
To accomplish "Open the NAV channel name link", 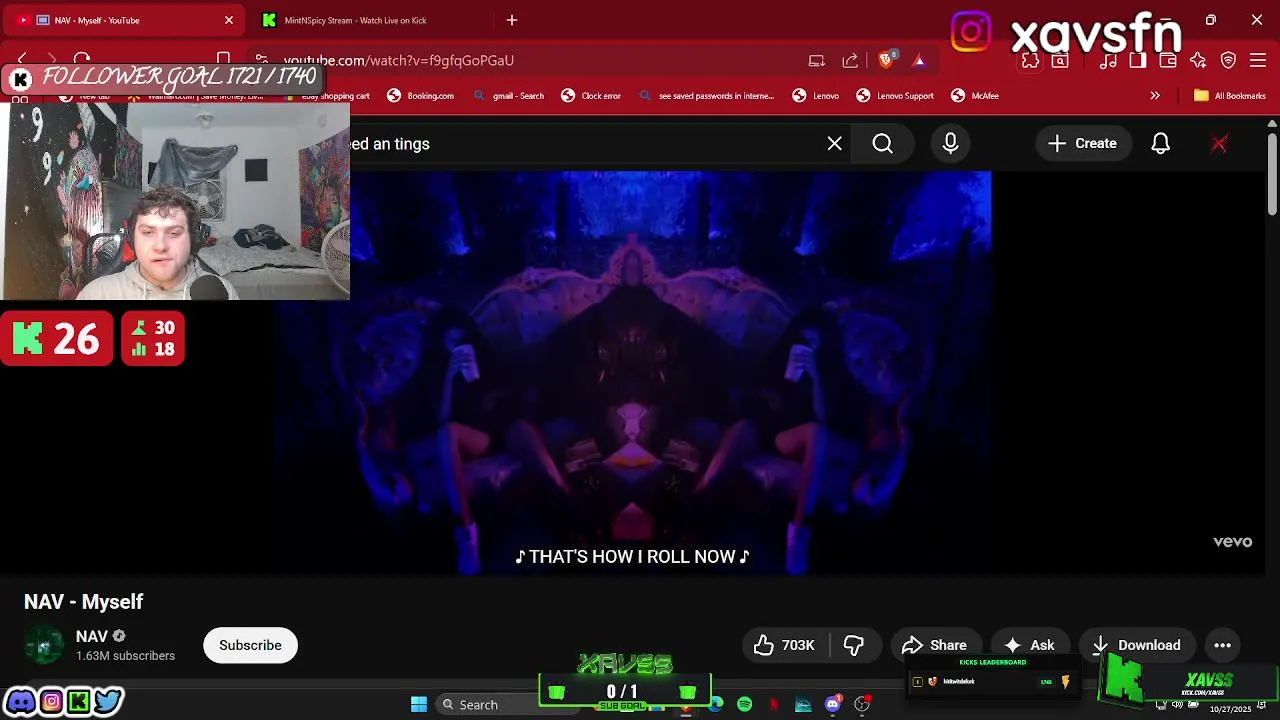I will click(x=92, y=636).
